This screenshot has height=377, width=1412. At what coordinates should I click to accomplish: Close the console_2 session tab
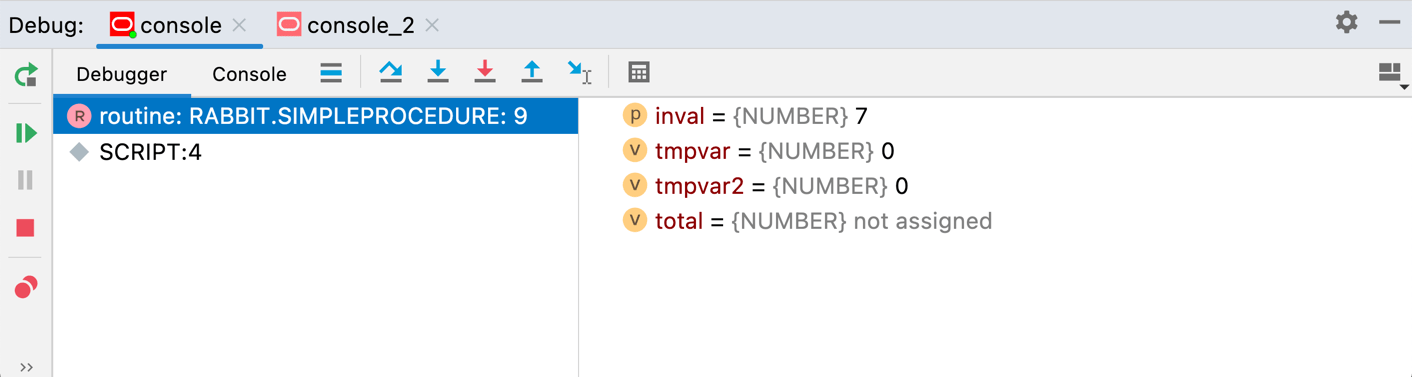[x=432, y=25]
